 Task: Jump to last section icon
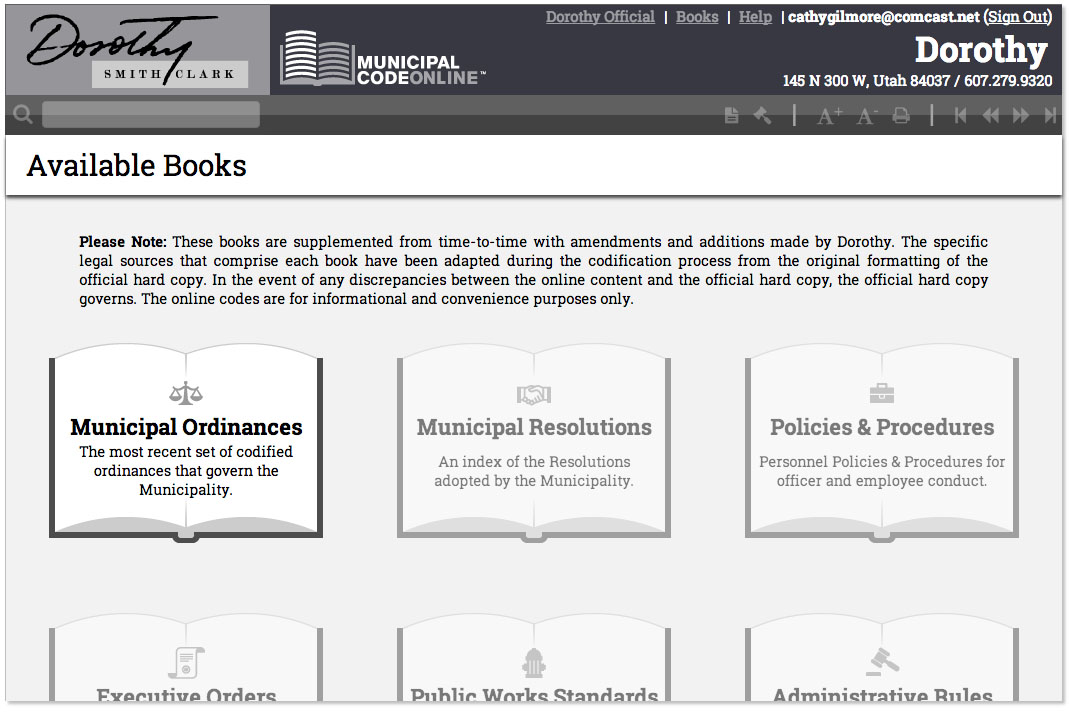click(1050, 115)
